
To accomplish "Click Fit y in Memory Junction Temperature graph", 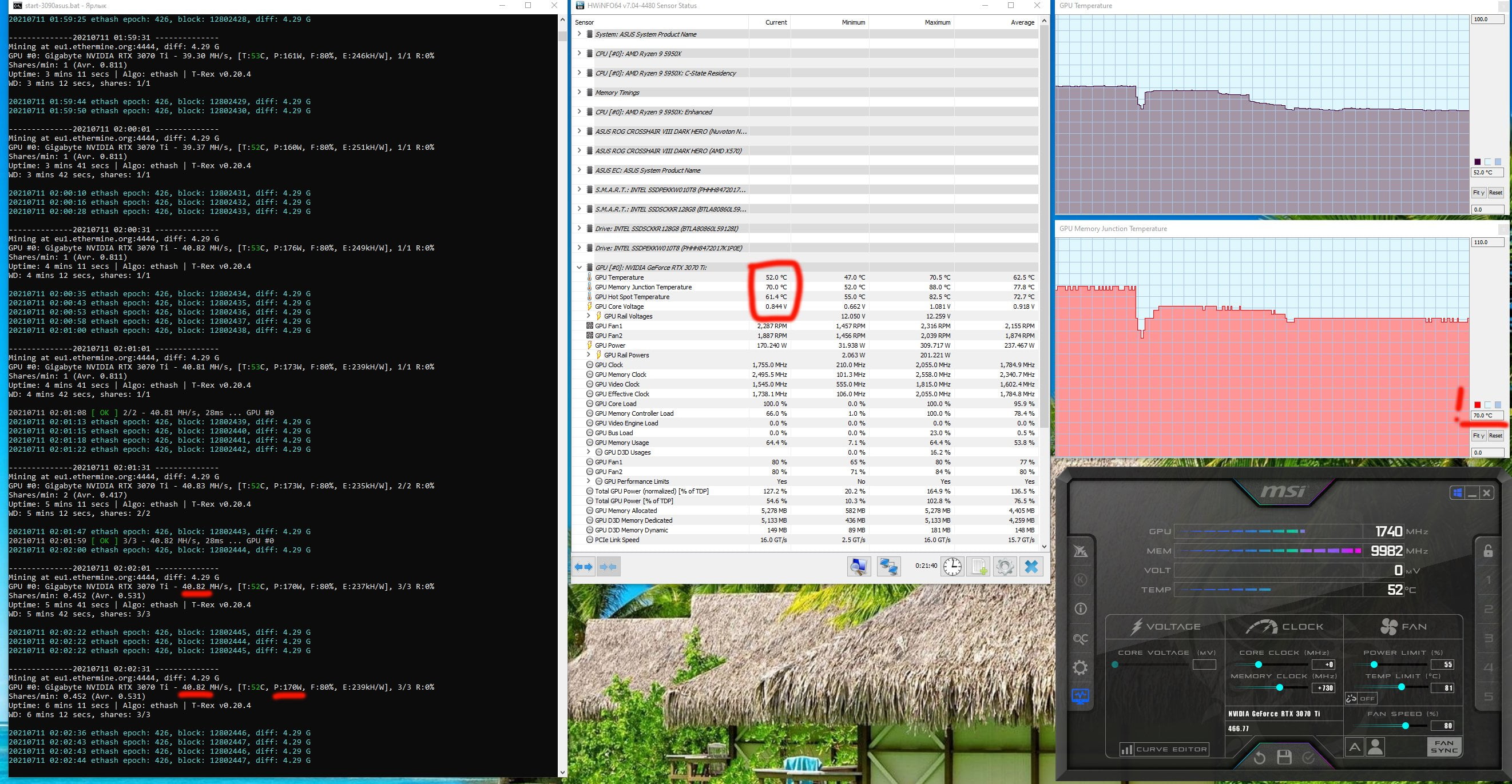I will (x=1479, y=435).
